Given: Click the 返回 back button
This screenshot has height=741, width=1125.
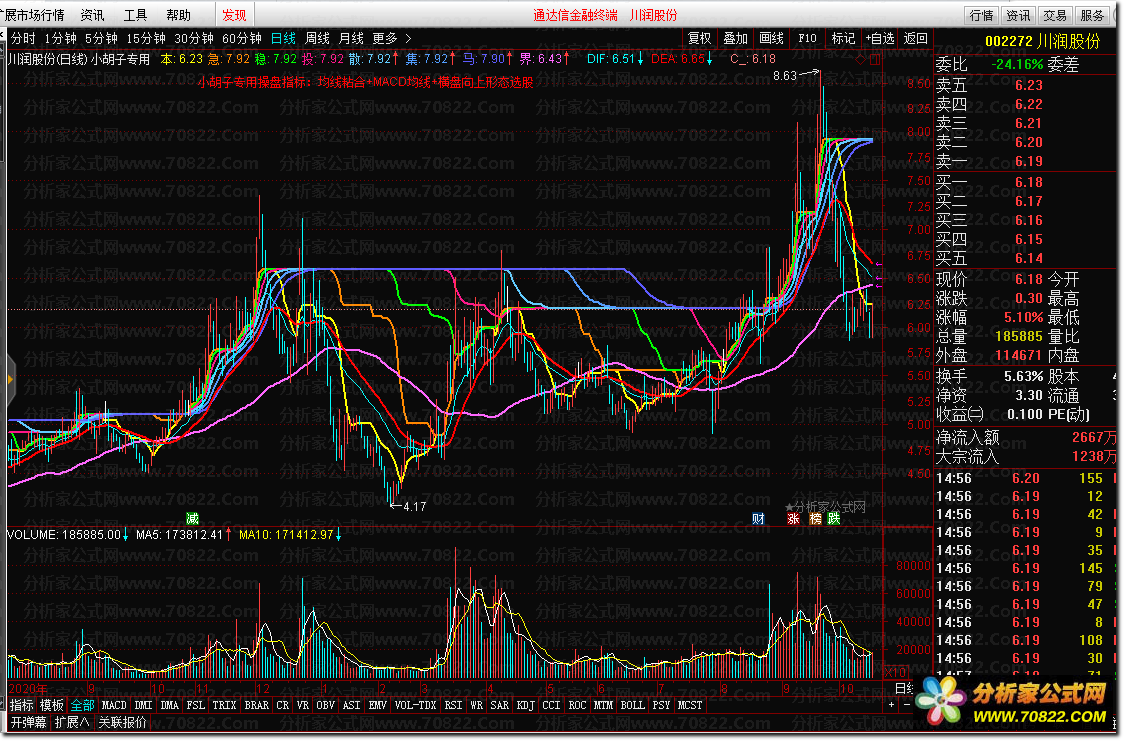Looking at the screenshot, I should pyautogui.click(x=915, y=39).
